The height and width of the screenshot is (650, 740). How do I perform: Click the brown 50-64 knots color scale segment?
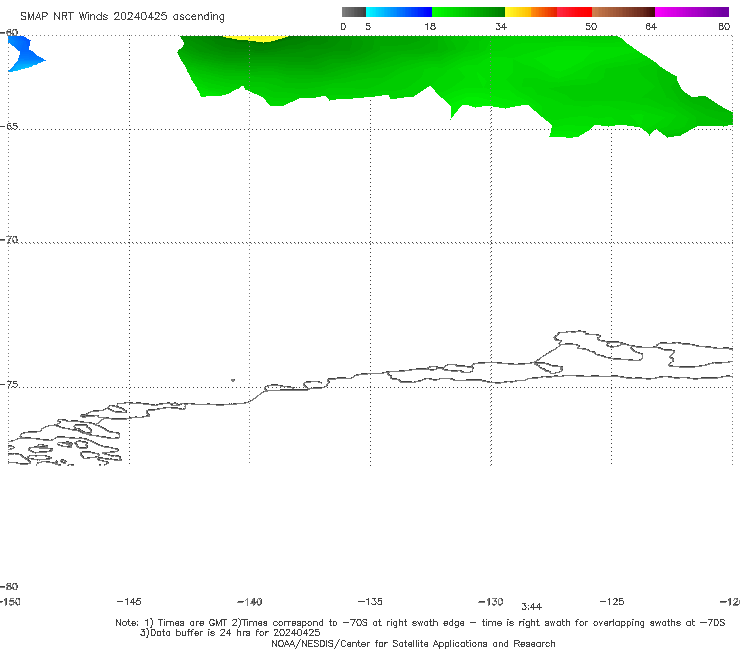(x=623, y=12)
